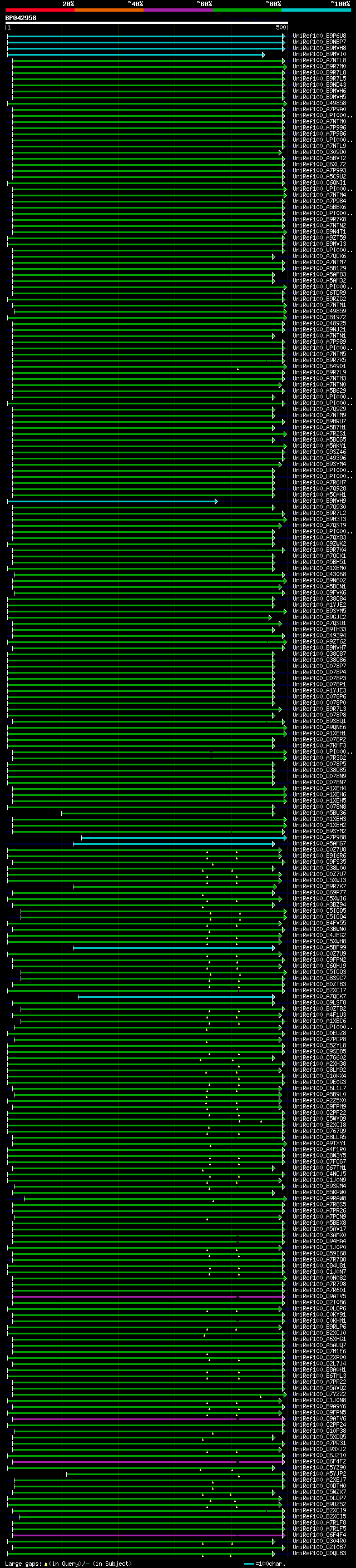This screenshot has width=356, height=1568.
Task: Select label UniRef100_Q69P77
Action: pyautogui.click(x=319, y=892)
